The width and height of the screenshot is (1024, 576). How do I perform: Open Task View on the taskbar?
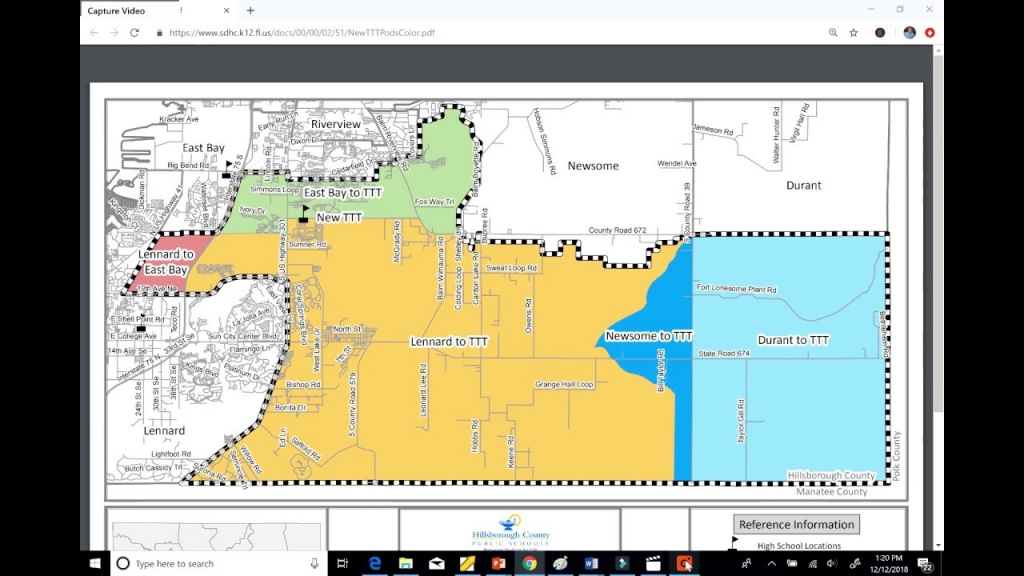(342, 564)
